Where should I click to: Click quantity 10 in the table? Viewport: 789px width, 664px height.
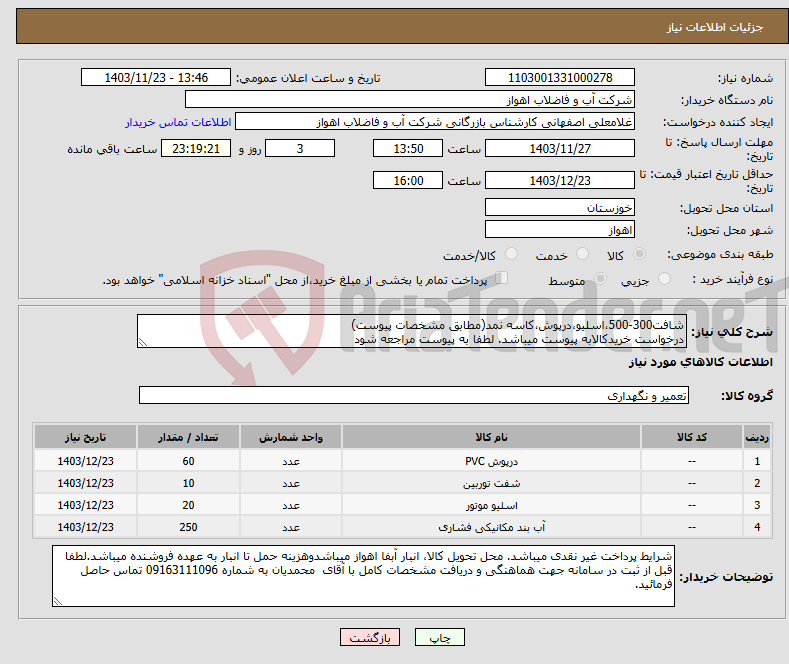[188, 483]
